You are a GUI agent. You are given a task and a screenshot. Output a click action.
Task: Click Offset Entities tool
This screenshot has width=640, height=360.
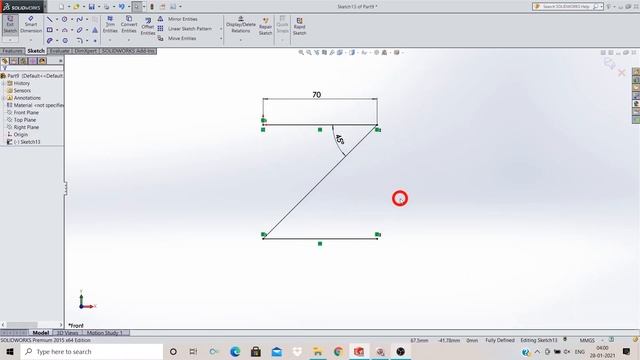(x=148, y=27)
